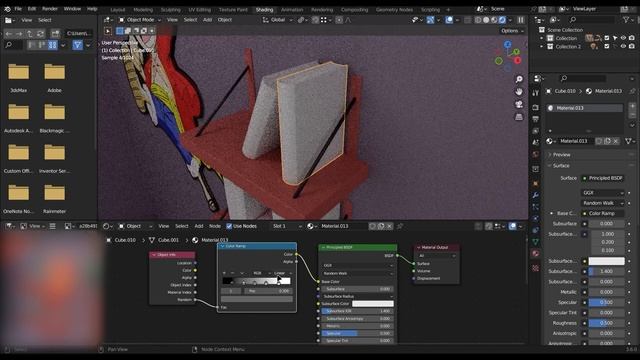Click the Color Ramp base color button
This screenshot has width=640, height=360.
click(x=602, y=213)
